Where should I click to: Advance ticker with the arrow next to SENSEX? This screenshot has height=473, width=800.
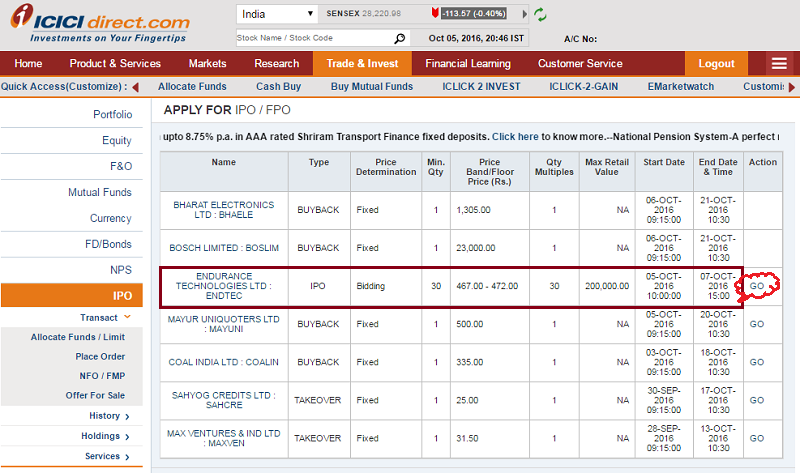coord(524,14)
